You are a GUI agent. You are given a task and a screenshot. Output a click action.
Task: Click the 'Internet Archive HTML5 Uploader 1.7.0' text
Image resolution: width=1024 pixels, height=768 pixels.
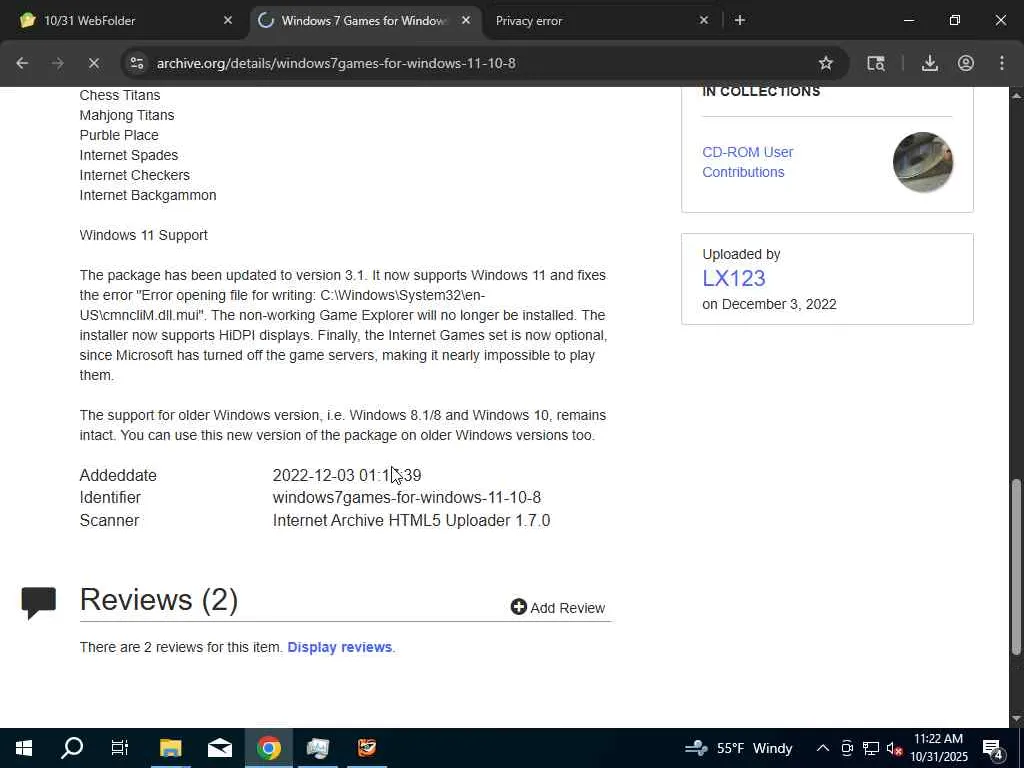click(411, 520)
